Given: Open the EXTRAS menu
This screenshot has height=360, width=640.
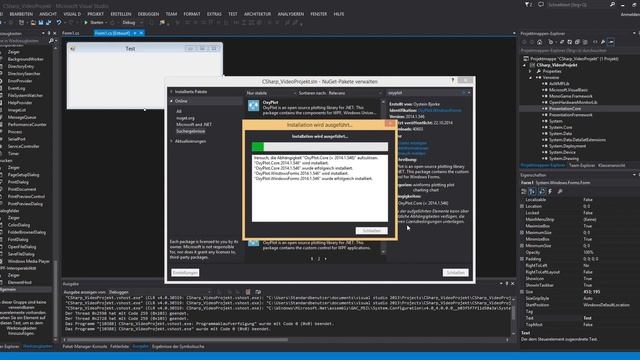Looking at the screenshot, I should click(214, 14).
